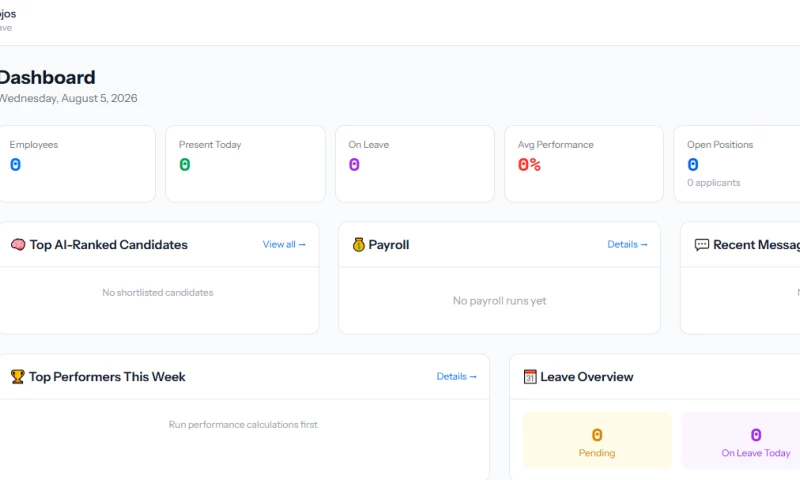Open Top Performers This Week Details link
This screenshot has height=480, width=800.
[456, 376]
